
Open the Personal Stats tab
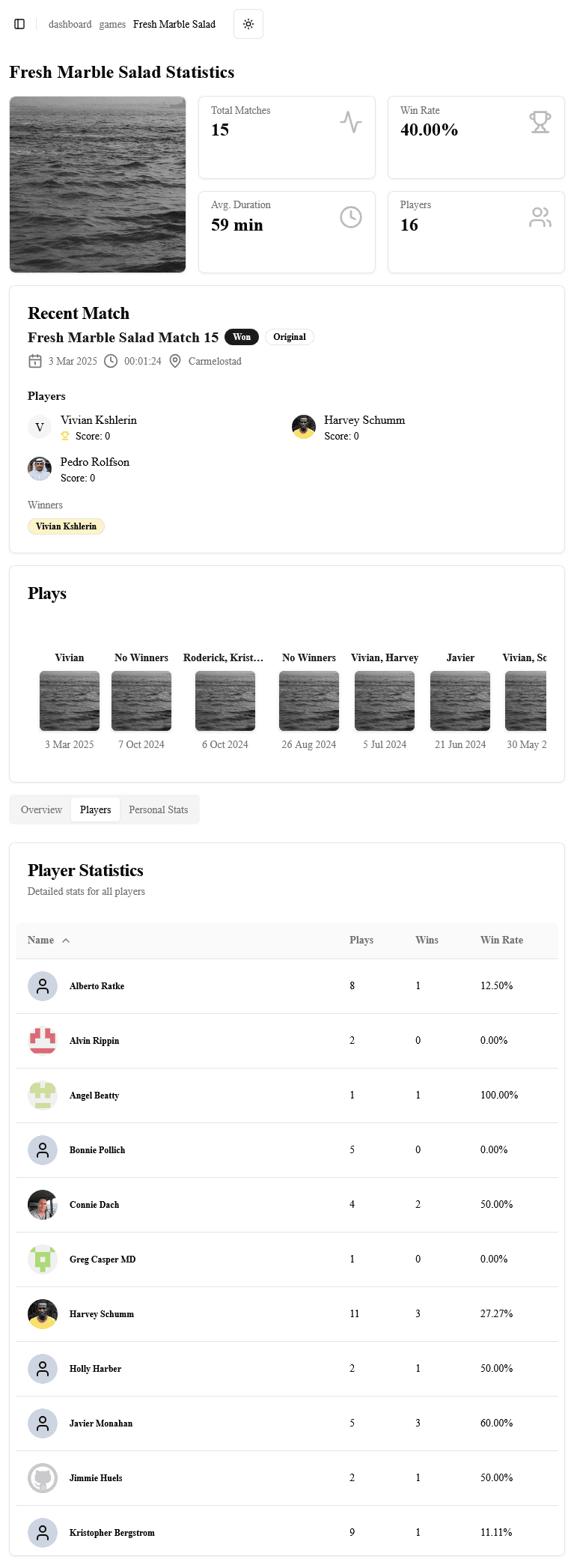point(158,809)
